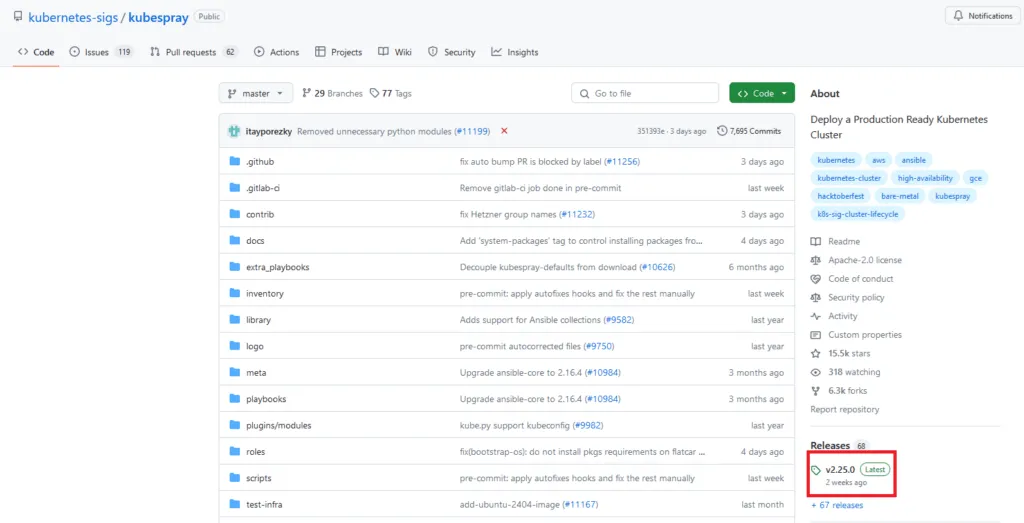Image resolution: width=1024 pixels, height=523 pixels.
Task: View the Insights tab
Action: coord(515,52)
